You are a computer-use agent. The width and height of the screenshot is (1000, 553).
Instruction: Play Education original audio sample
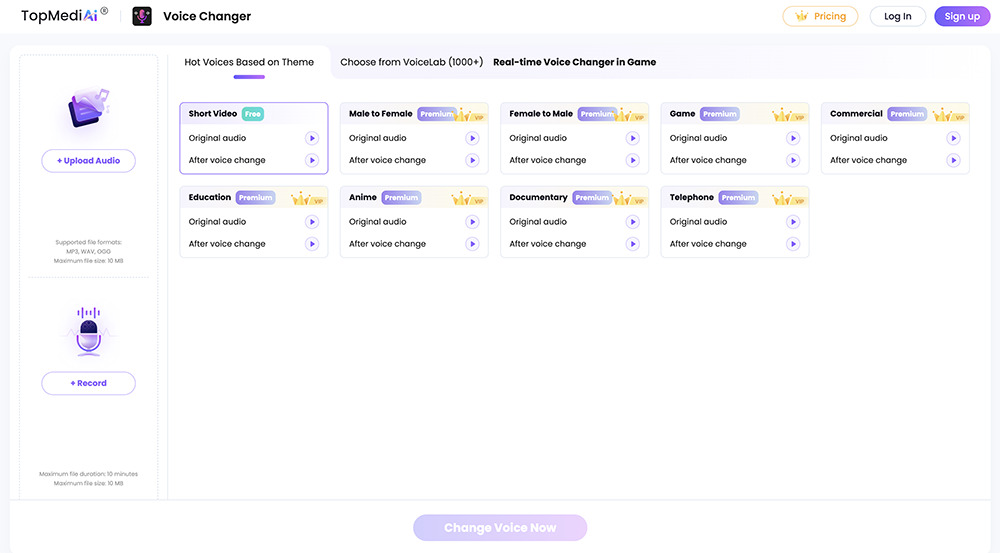(312, 222)
